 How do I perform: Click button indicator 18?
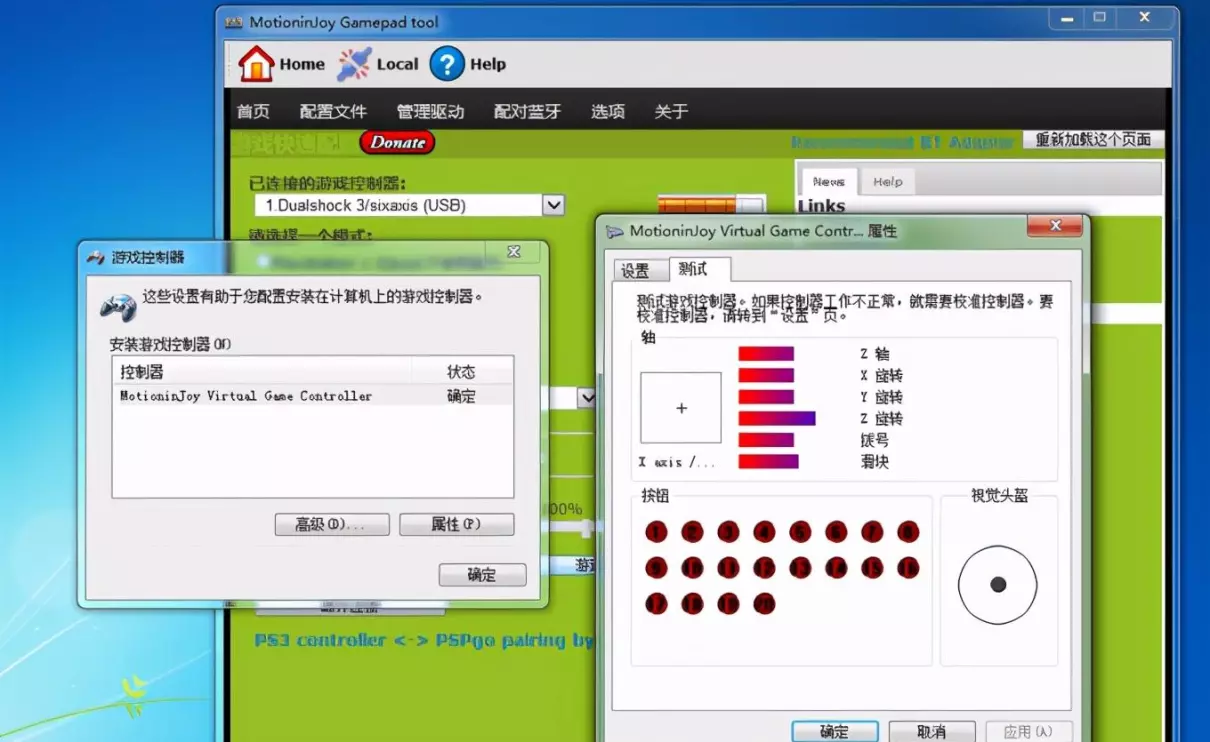click(x=692, y=604)
